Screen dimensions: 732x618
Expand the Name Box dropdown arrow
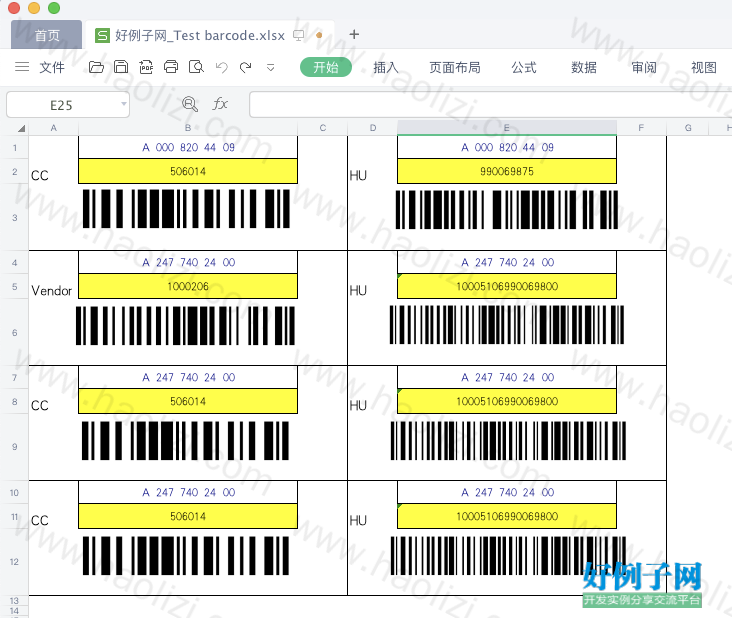pos(124,104)
